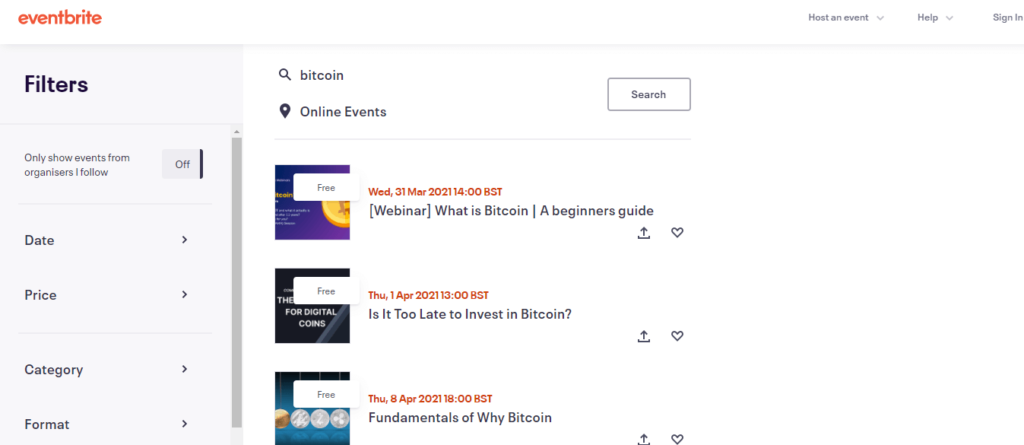Favorite Is It Too Late to Invest event

(x=677, y=336)
